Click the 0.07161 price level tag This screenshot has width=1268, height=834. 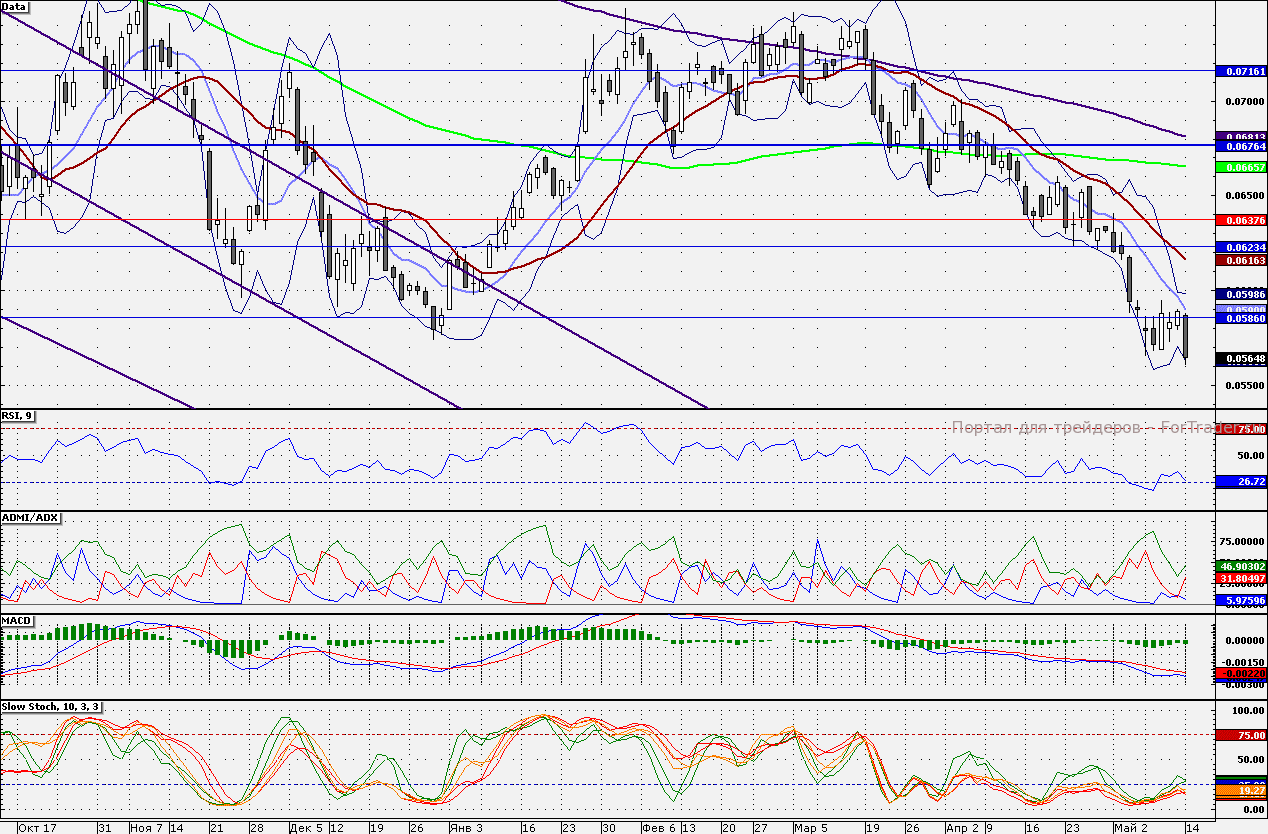[x=1239, y=72]
